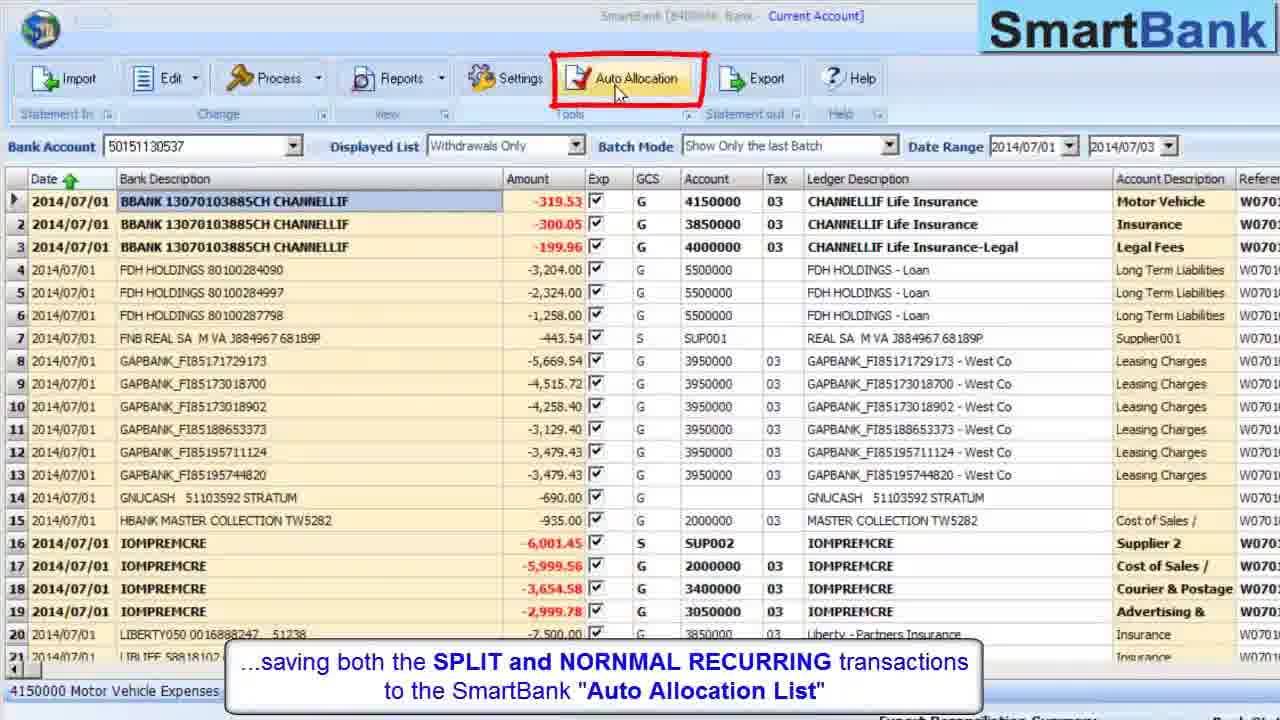Open the Statement In group launcher
This screenshot has width=1280, height=720.
point(108,115)
